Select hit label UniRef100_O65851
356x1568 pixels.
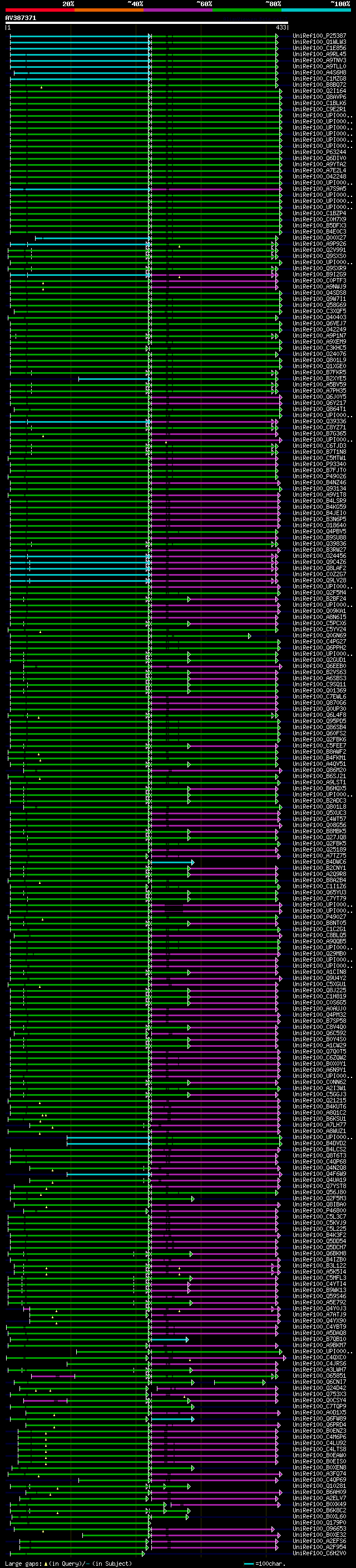click(x=319, y=1376)
